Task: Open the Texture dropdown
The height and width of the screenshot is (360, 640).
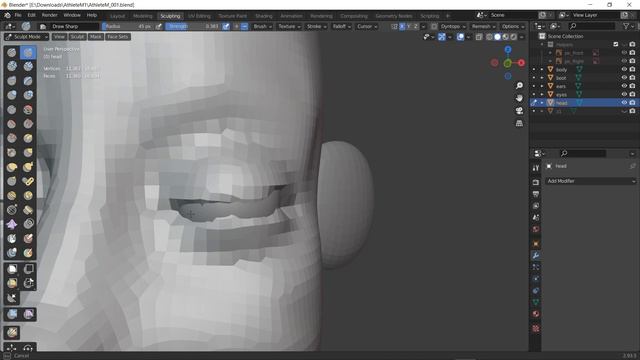Action: [x=289, y=26]
